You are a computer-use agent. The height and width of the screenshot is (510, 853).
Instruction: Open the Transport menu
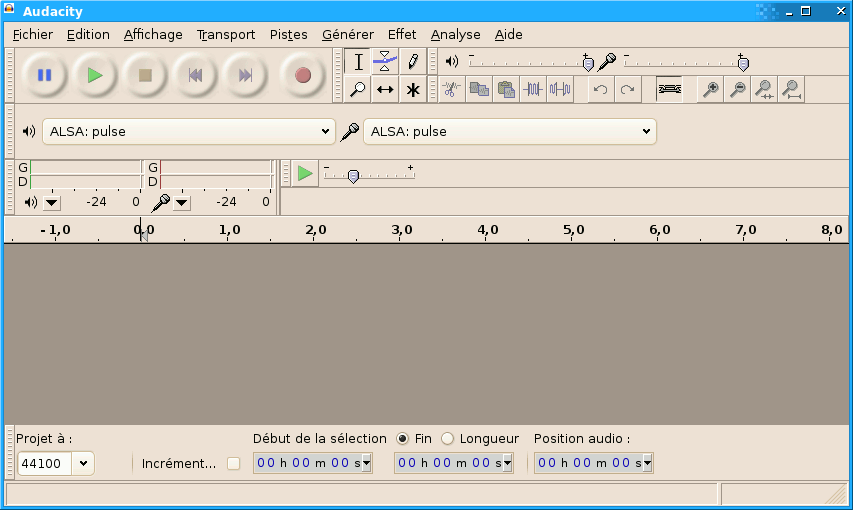point(226,35)
